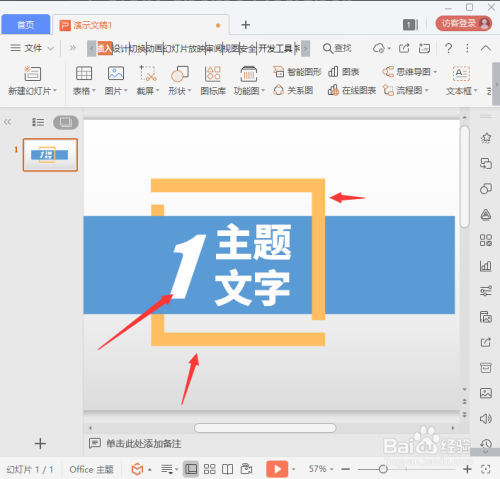Select slide 1 thumbnail
This screenshot has height=479, width=500.
pyautogui.click(x=50, y=155)
